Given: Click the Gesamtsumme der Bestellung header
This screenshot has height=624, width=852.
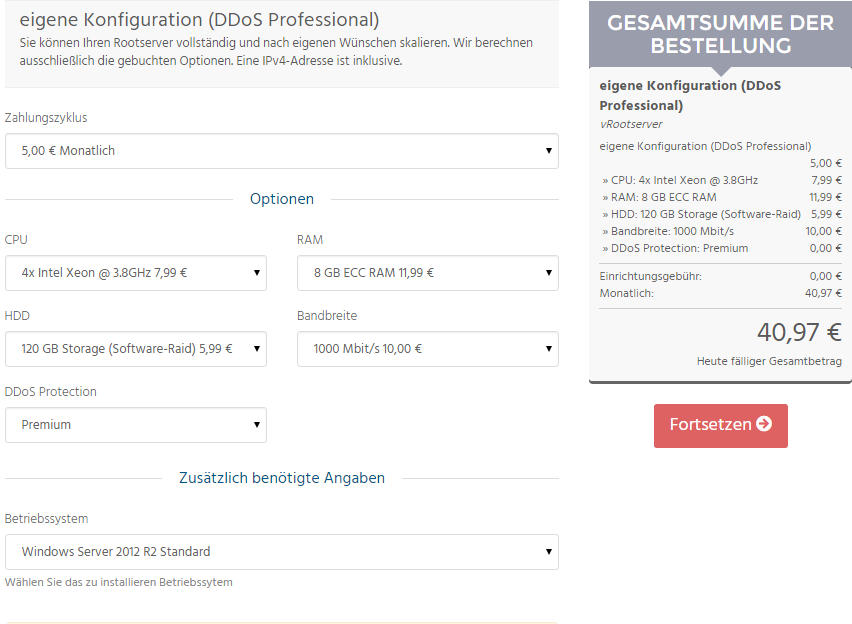Looking at the screenshot, I should click(x=721, y=34).
